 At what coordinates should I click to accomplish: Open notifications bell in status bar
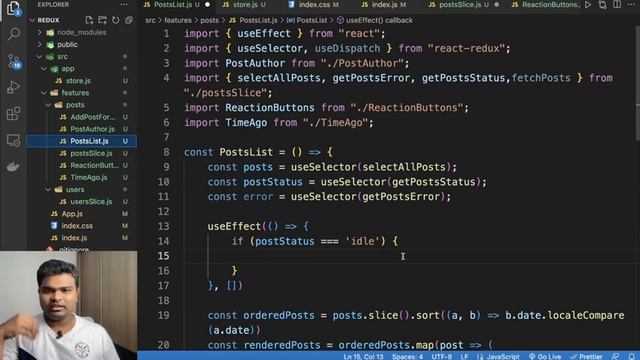coord(632,356)
